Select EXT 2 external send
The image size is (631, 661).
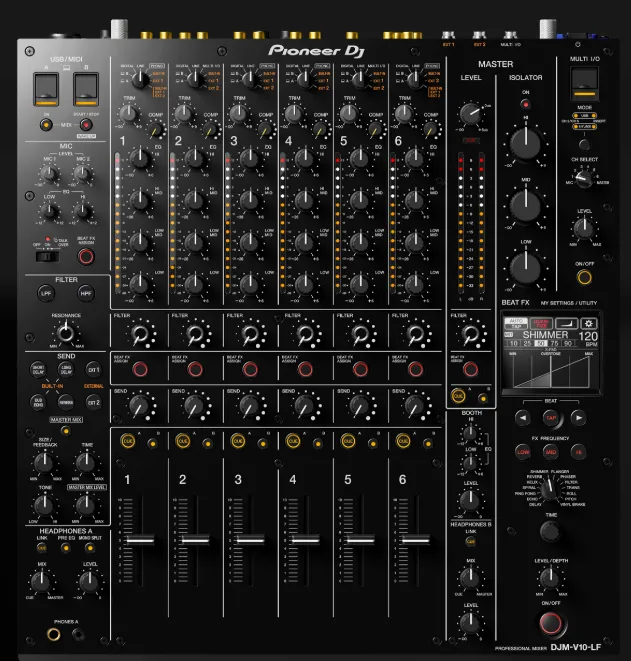(x=94, y=402)
